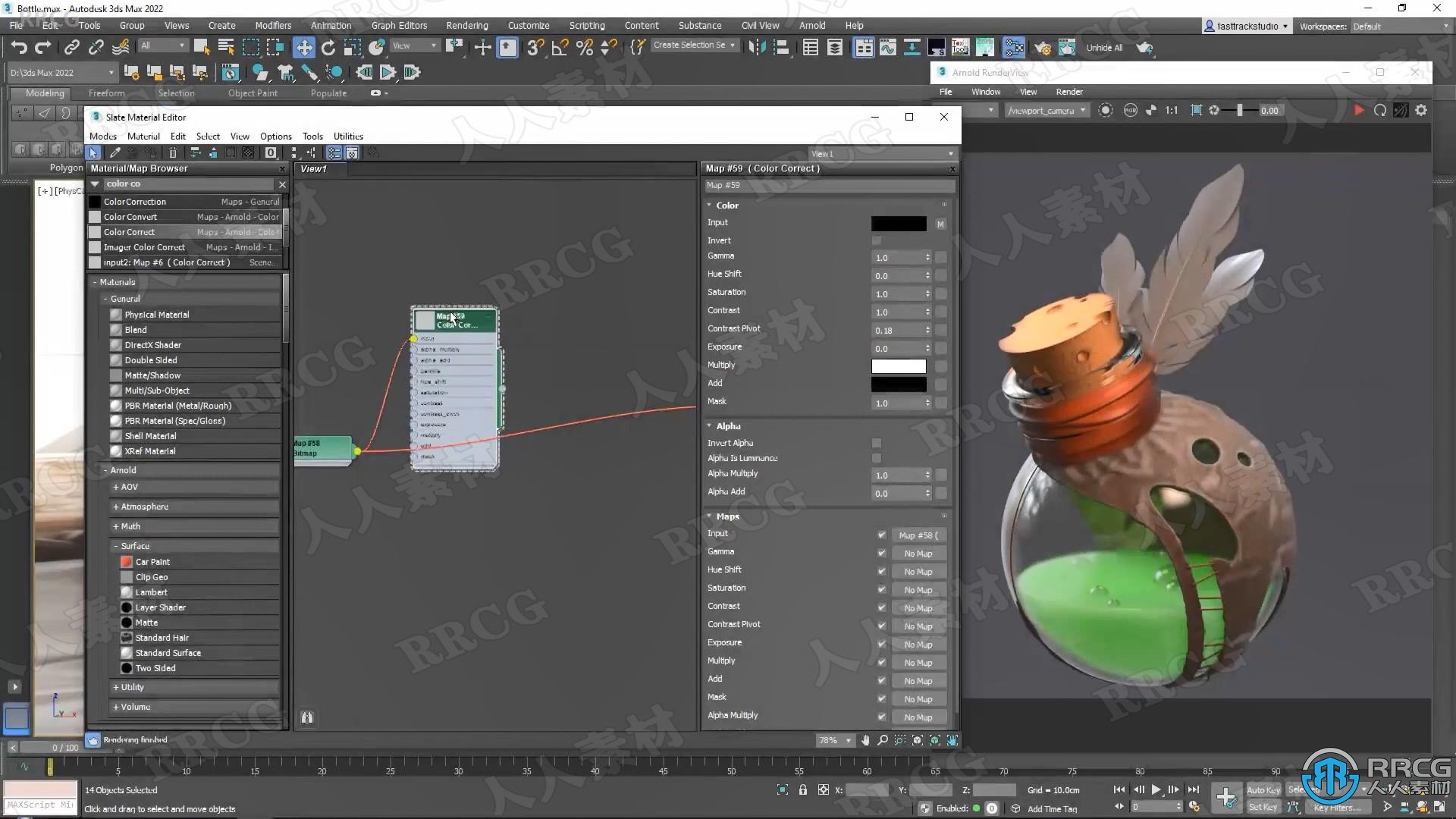
Task: Click on Map #58 Bitmap node
Action: [320, 448]
